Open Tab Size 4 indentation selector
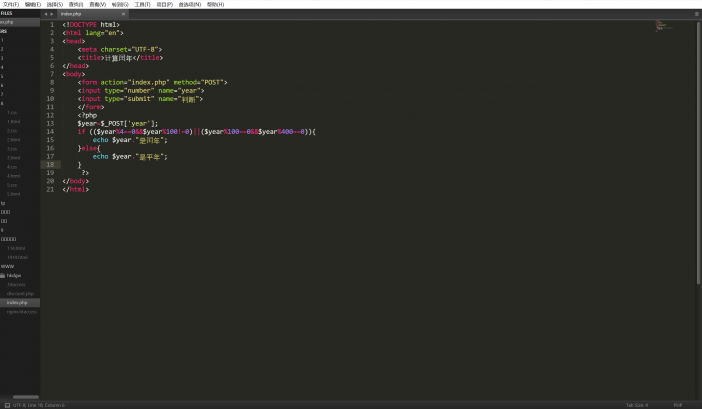 point(636,405)
